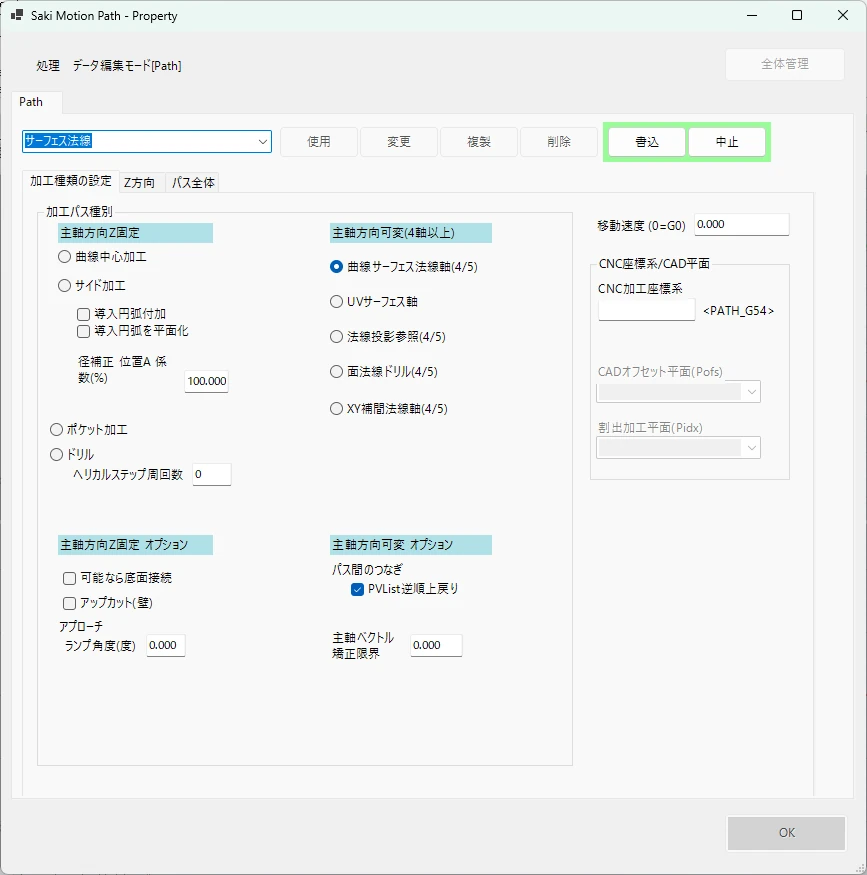Expand 割出加工平面(Pidx) dropdown
This screenshot has width=867, height=875.
(752, 448)
